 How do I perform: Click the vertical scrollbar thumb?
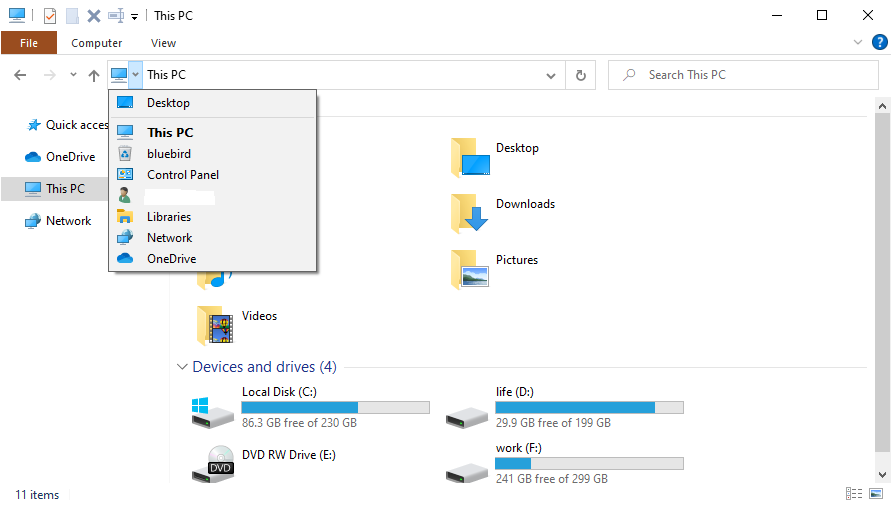point(882,283)
